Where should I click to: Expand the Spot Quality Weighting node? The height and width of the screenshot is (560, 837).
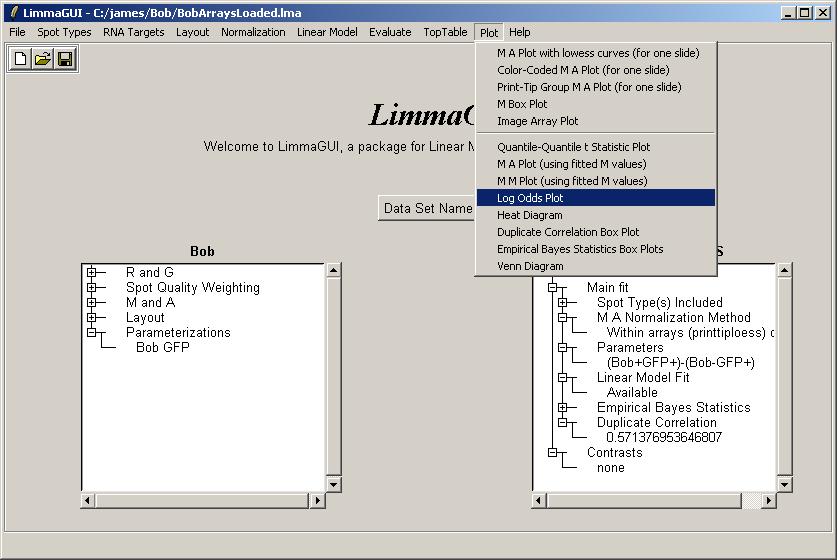tap(92, 287)
